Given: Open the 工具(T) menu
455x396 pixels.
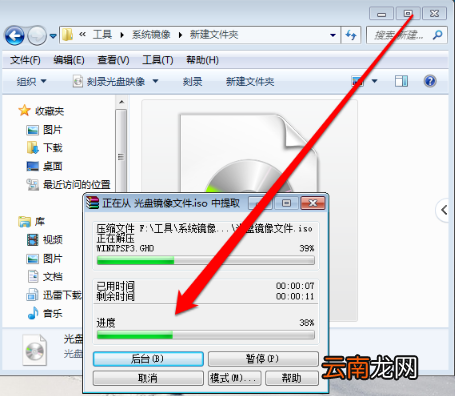Looking at the screenshot, I should coord(158,60).
